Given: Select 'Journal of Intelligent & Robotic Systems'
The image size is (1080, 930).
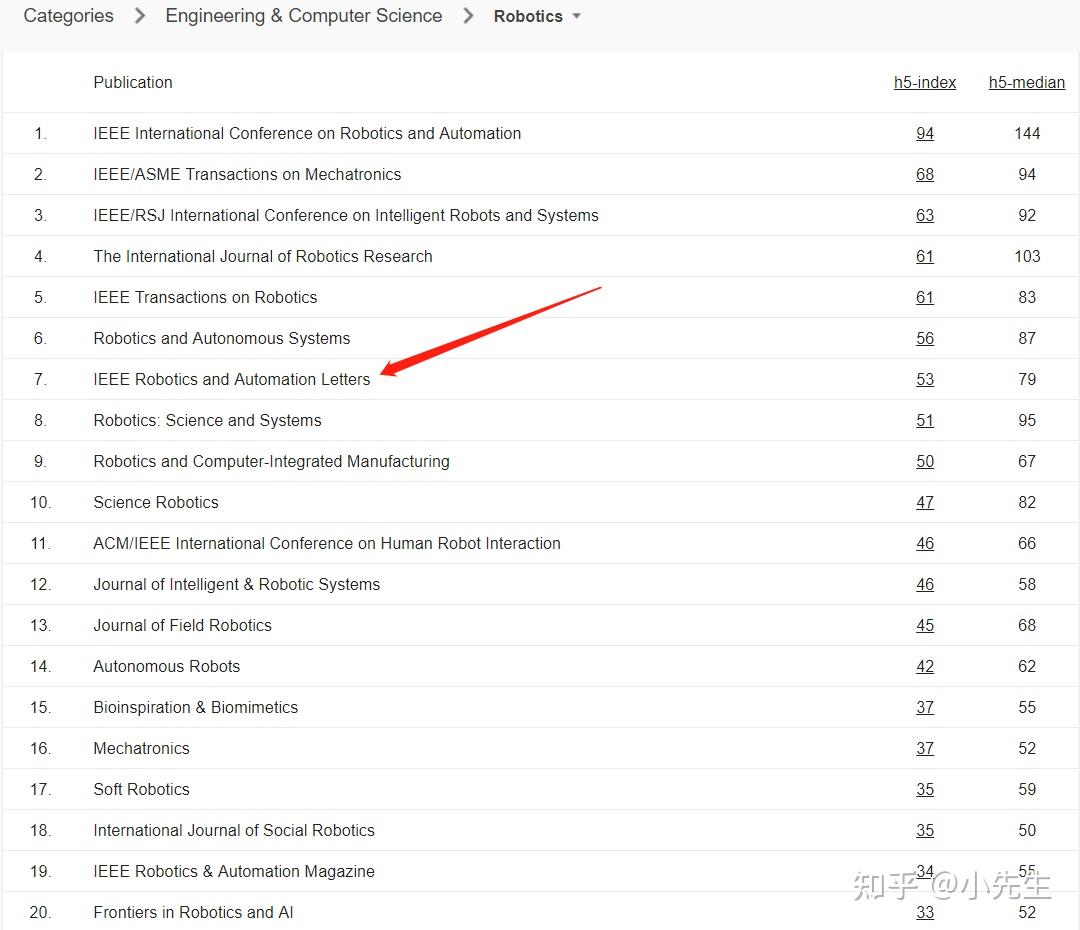Looking at the screenshot, I should coord(236,584).
